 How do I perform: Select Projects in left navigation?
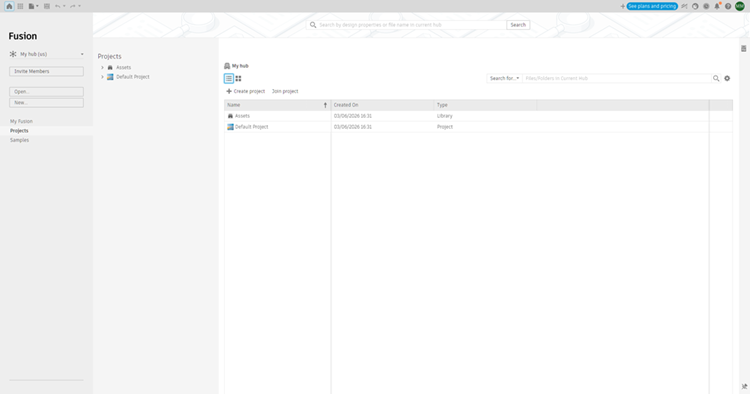[19, 131]
